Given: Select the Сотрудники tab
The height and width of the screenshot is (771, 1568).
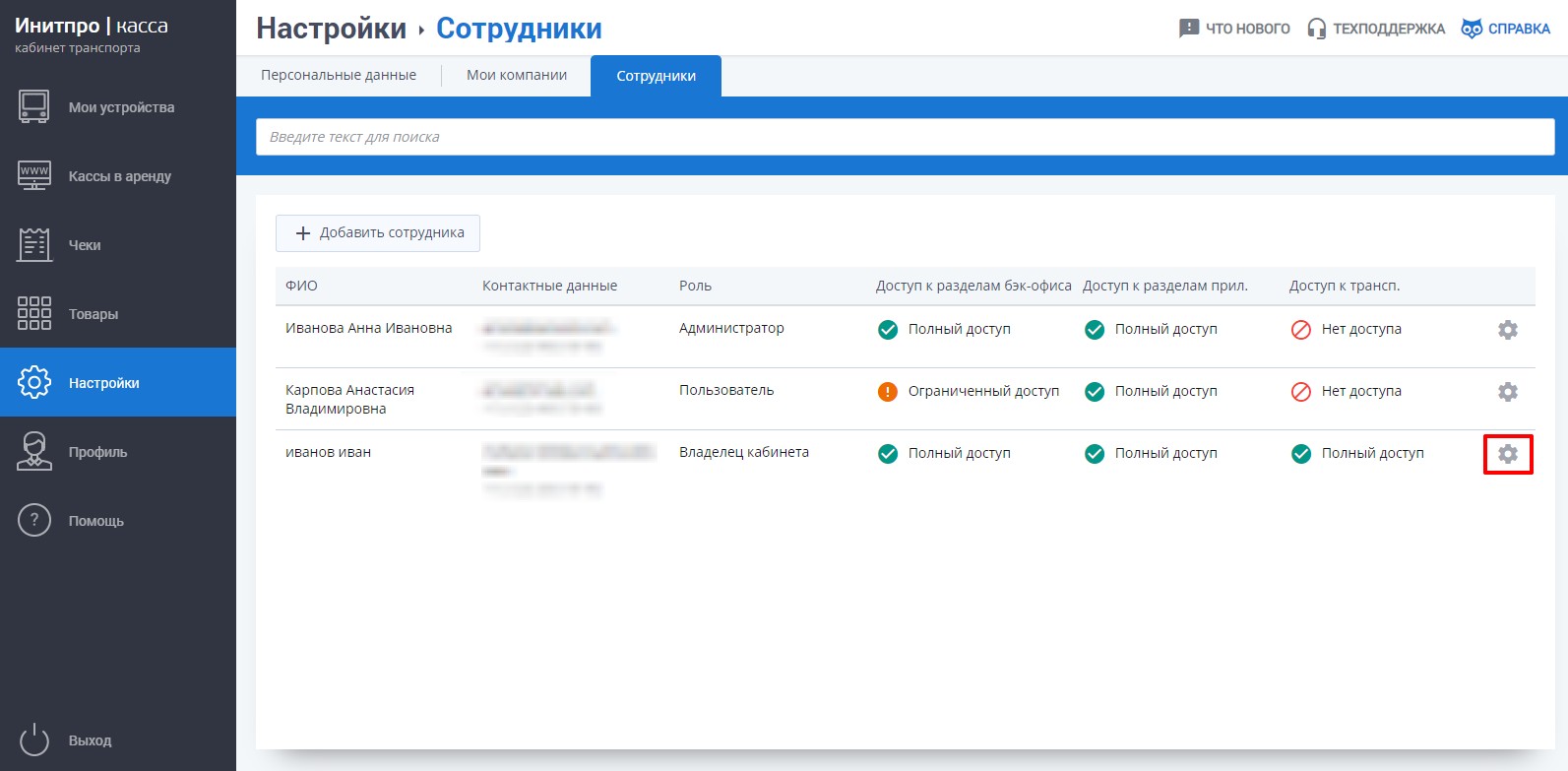Looking at the screenshot, I should [x=656, y=76].
